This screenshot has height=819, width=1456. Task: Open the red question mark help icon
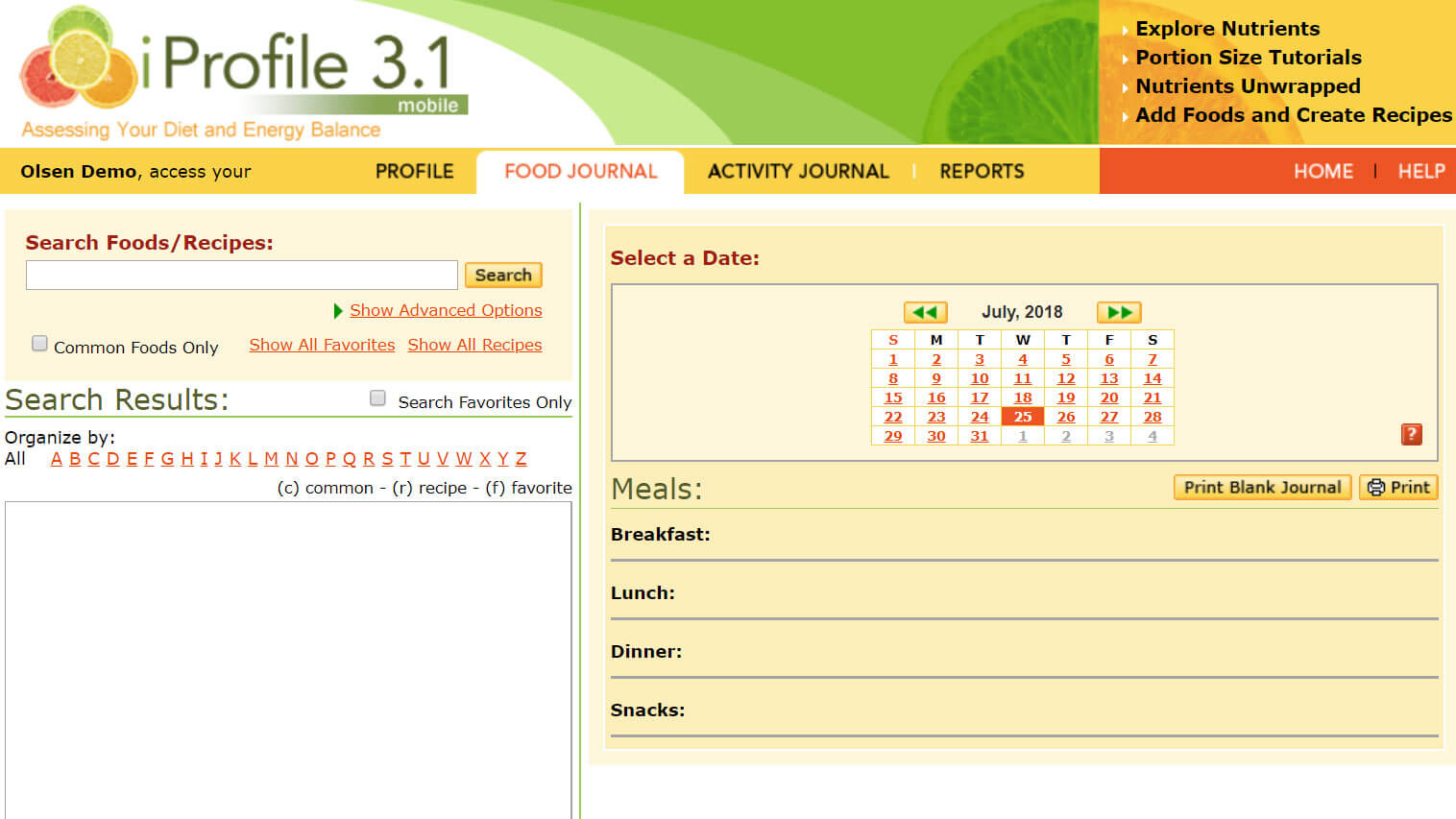pos(1411,434)
